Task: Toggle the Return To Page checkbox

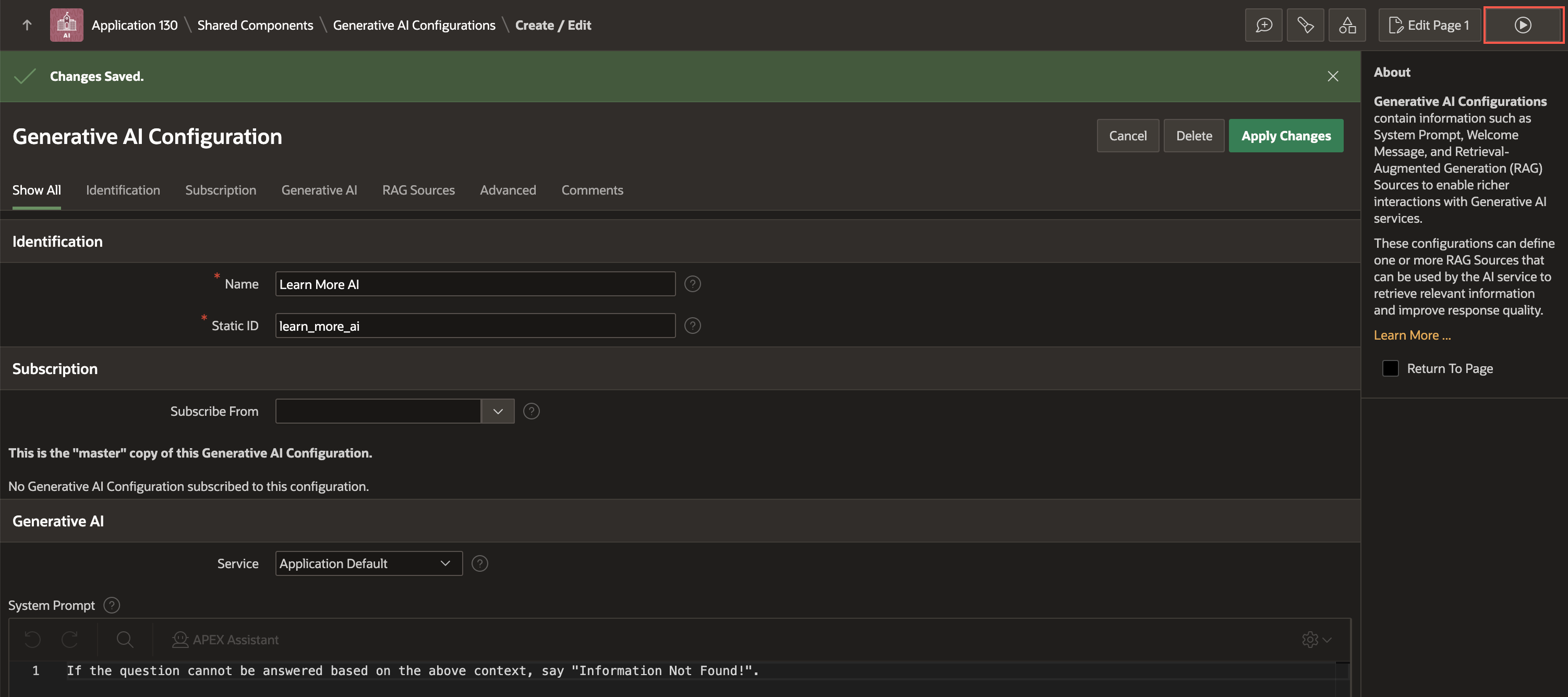Action: (1391, 368)
